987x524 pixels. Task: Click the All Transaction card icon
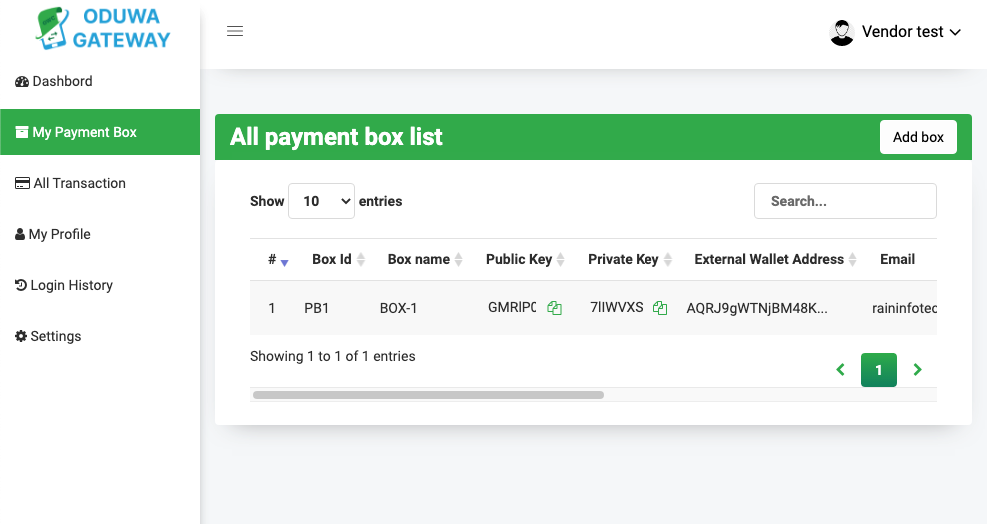coord(22,183)
